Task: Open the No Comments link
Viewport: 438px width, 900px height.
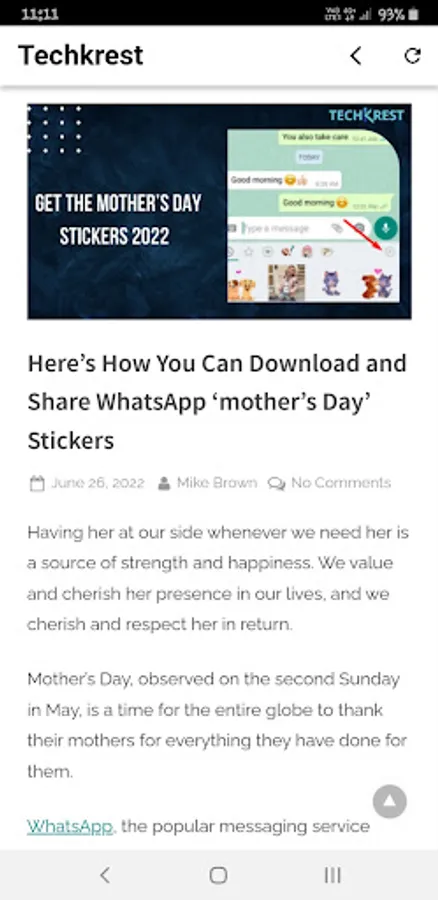Action: click(x=341, y=483)
